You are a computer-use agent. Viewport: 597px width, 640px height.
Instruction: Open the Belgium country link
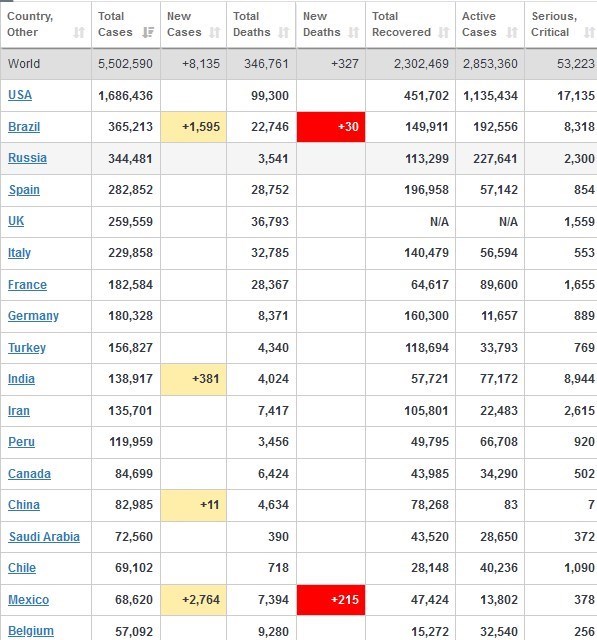tap(31, 631)
